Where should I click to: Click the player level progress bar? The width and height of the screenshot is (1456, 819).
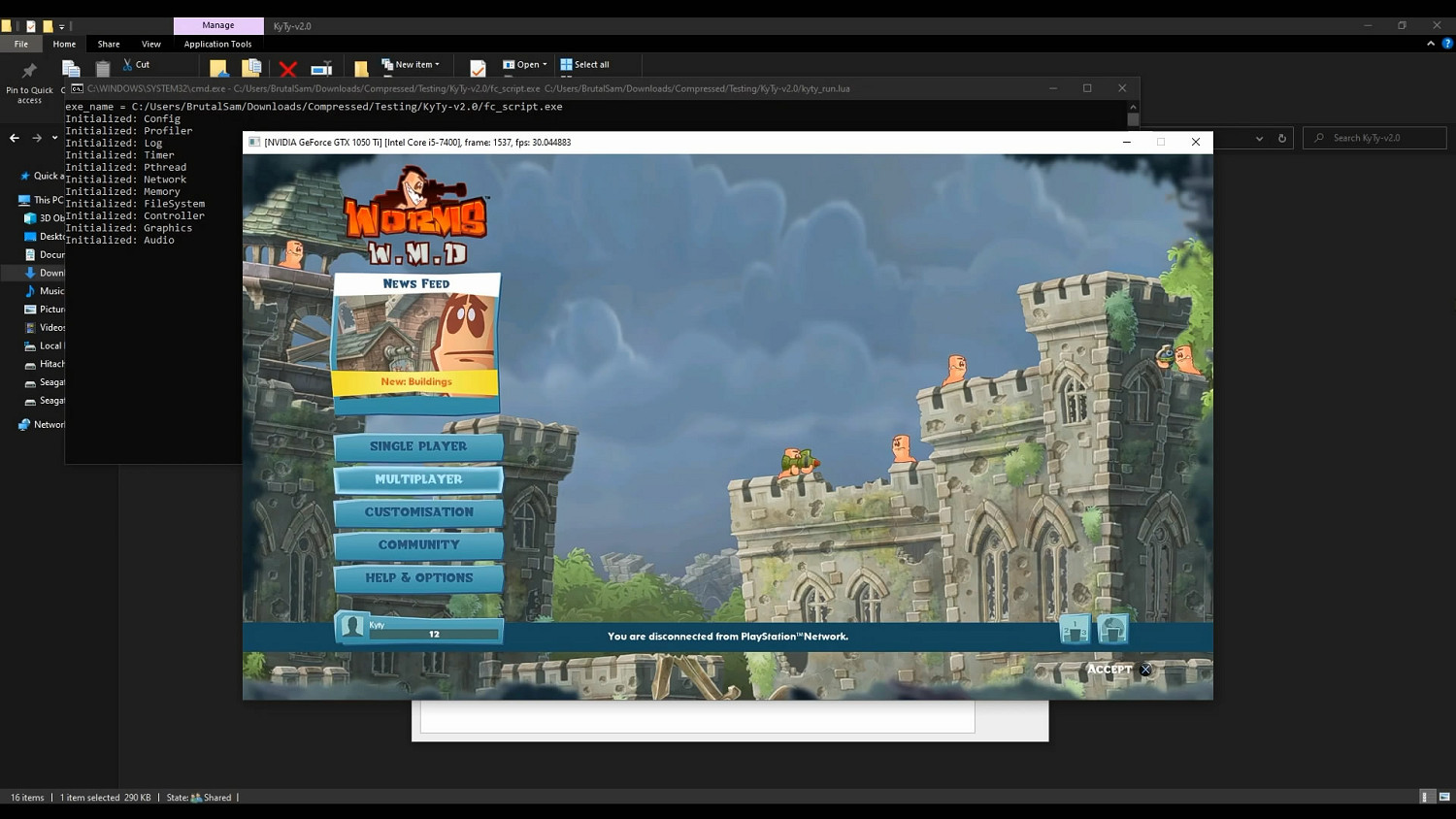434,635
